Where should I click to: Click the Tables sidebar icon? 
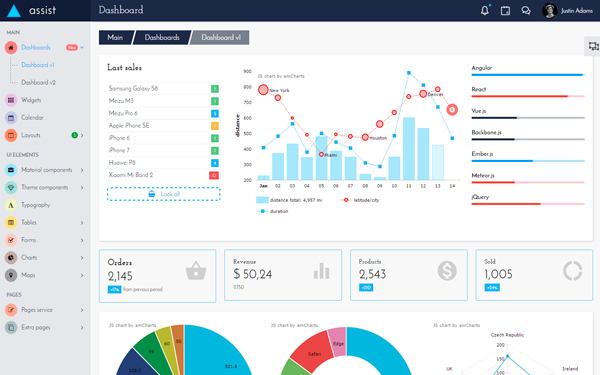click(11, 223)
